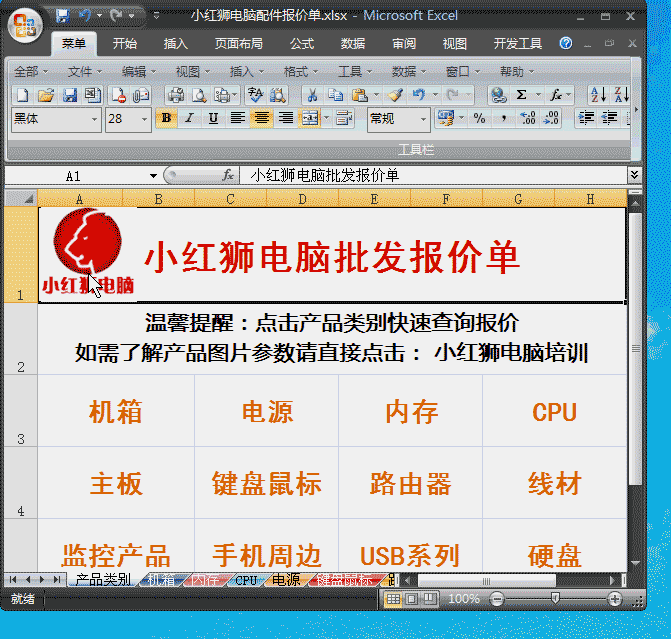671x639 pixels.
Task: Toggle Align Right
Action: point(285,119)
